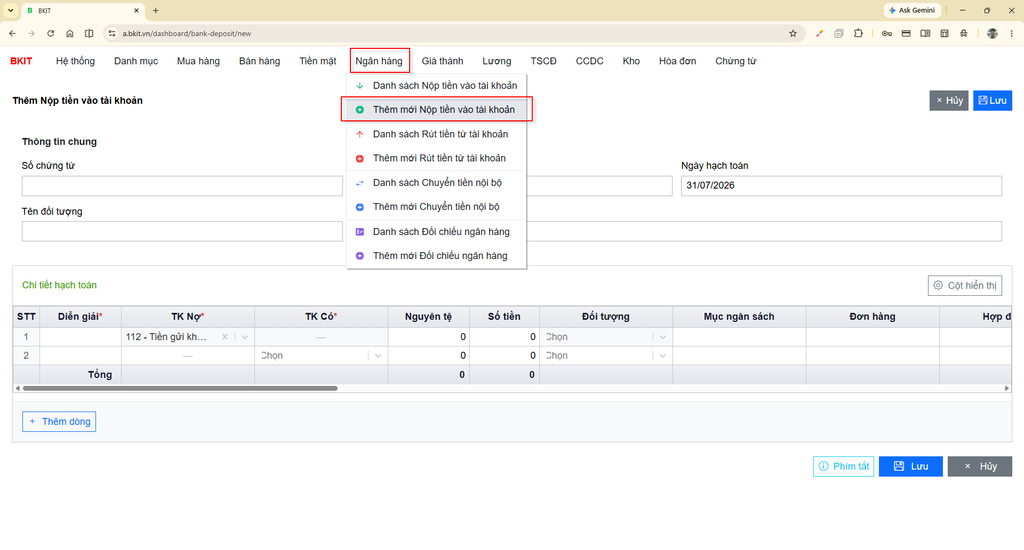
Task: Open the Phím tắt shortcuts button
Action: point(843,466)
